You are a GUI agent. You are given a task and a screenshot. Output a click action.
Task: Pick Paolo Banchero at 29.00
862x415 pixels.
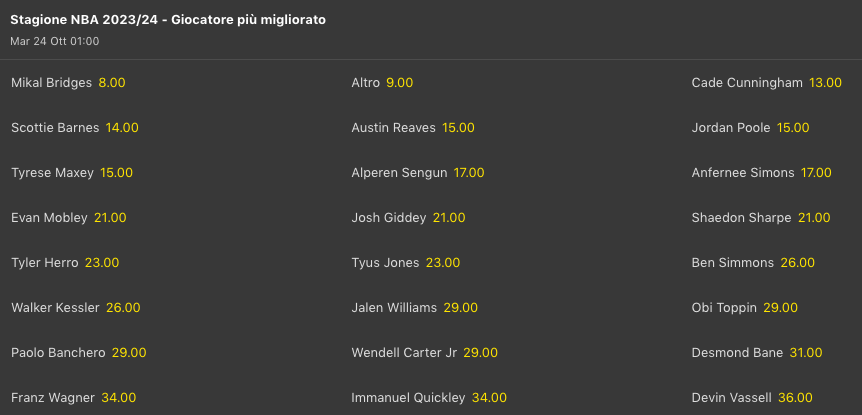tap(129, 353)
